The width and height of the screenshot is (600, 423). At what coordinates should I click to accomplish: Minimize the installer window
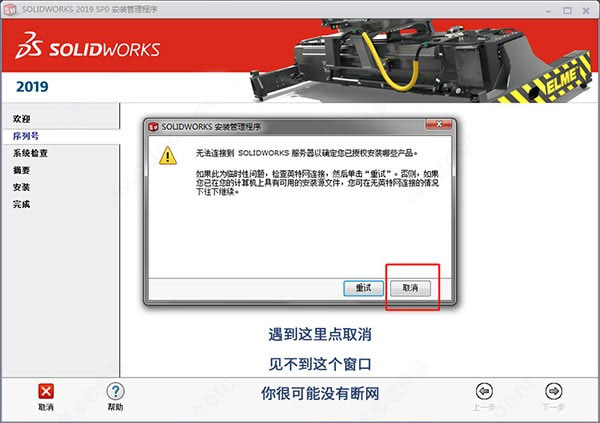click(x=549, y=10)
